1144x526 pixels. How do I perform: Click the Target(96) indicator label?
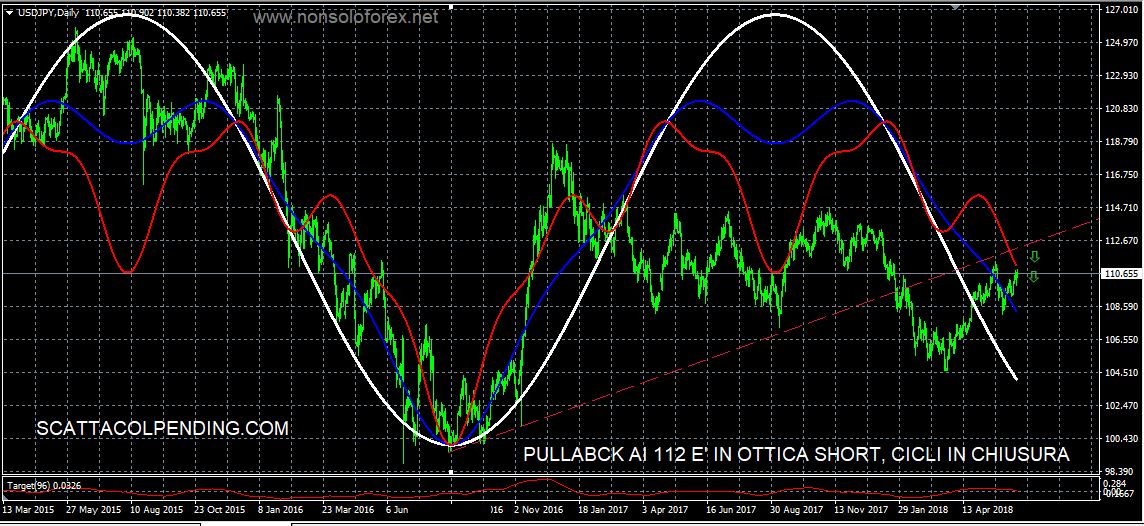[44, 486]
